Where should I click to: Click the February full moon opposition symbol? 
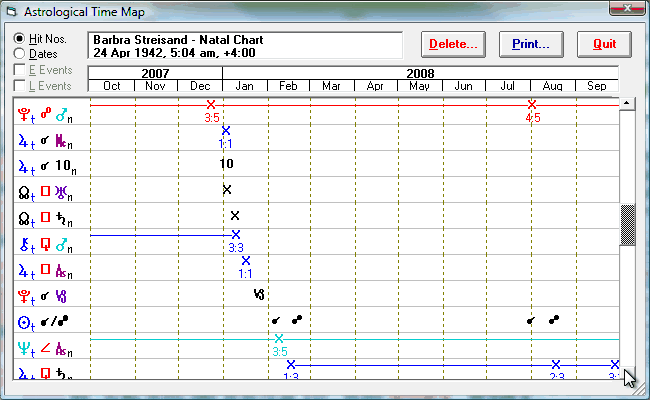[x=297, y=320]
